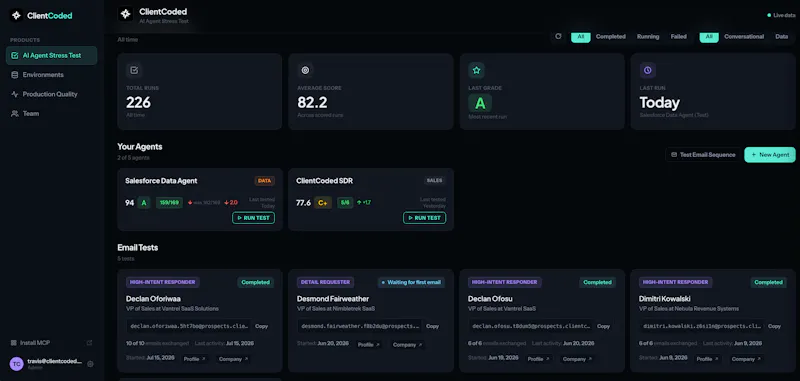Click the Test Email Sequence button
Viewport: 800px width, 381px height.
tap(703, 155)
